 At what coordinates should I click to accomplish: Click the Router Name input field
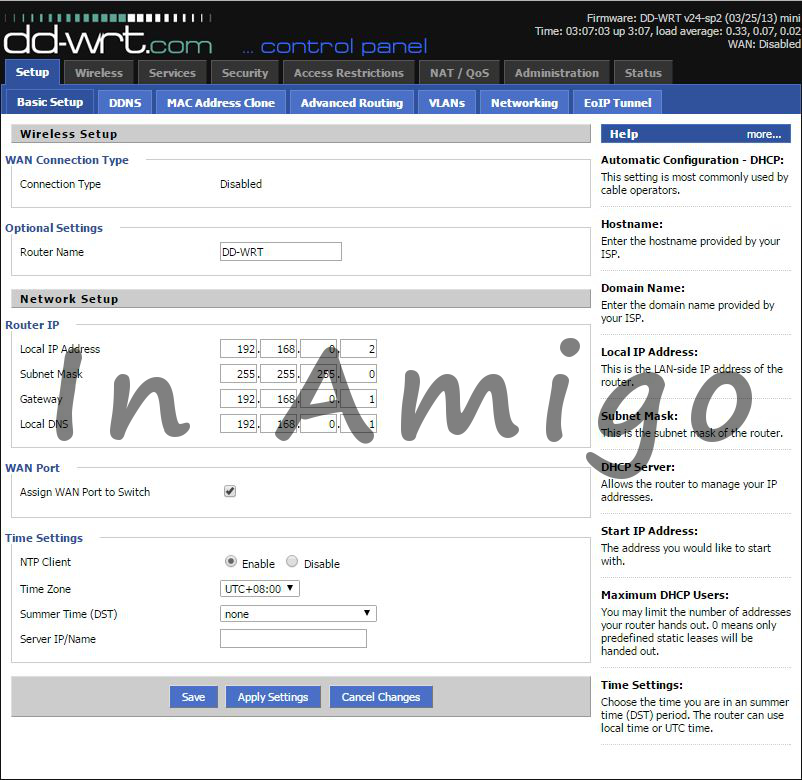point(280,251)
